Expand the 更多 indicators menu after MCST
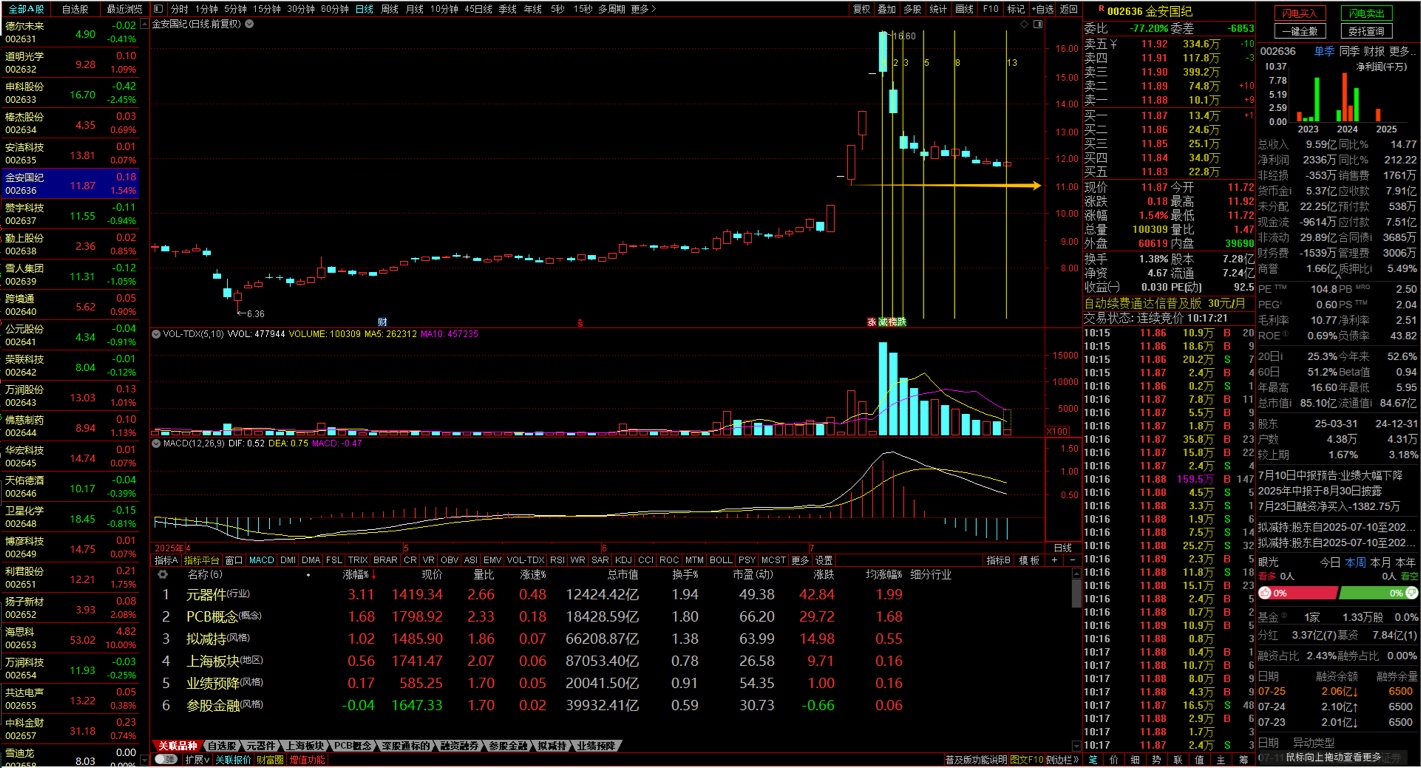Image resolution: width=1421 pixels, height=768 pixels. (800, 561)
